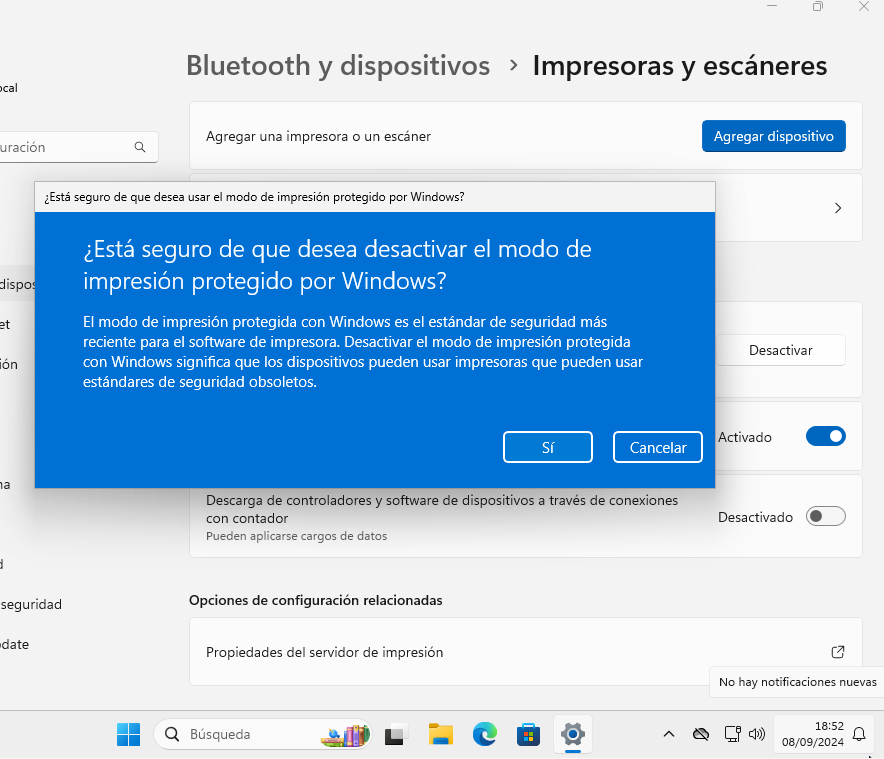This screenshot has height=759, width=884.
Task: Enable the Desactivado metered connections switch
Action: click(x=825, y=517)
